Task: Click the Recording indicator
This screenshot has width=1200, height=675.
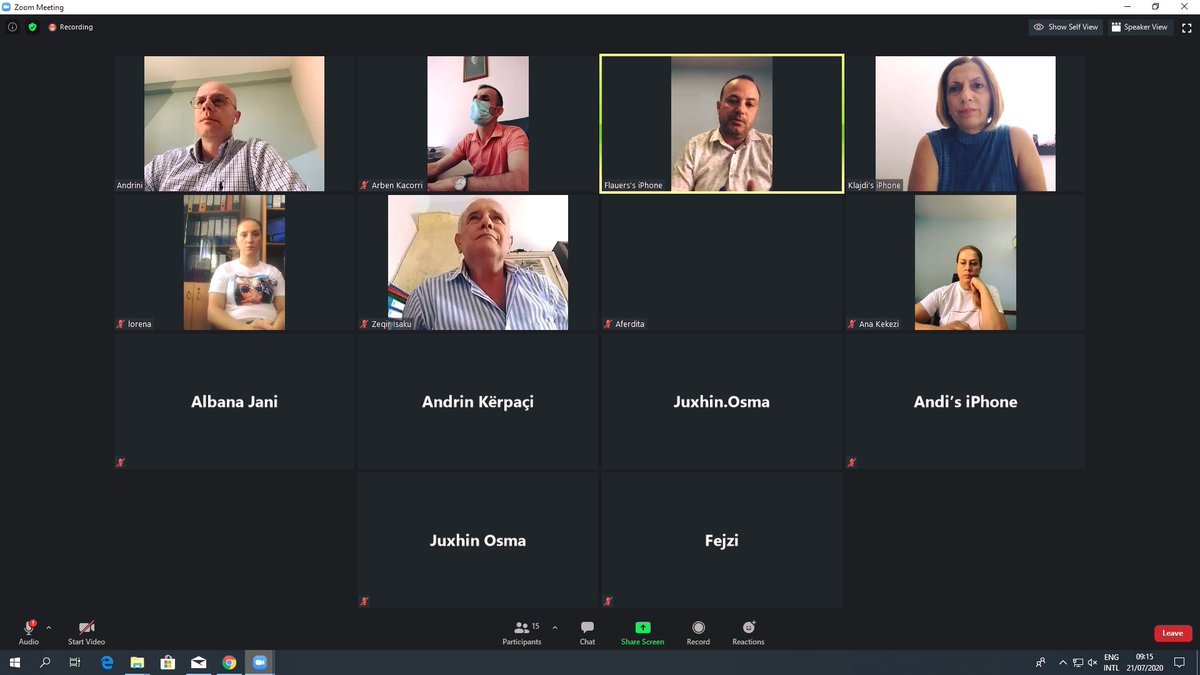Action: pos(70,27)
